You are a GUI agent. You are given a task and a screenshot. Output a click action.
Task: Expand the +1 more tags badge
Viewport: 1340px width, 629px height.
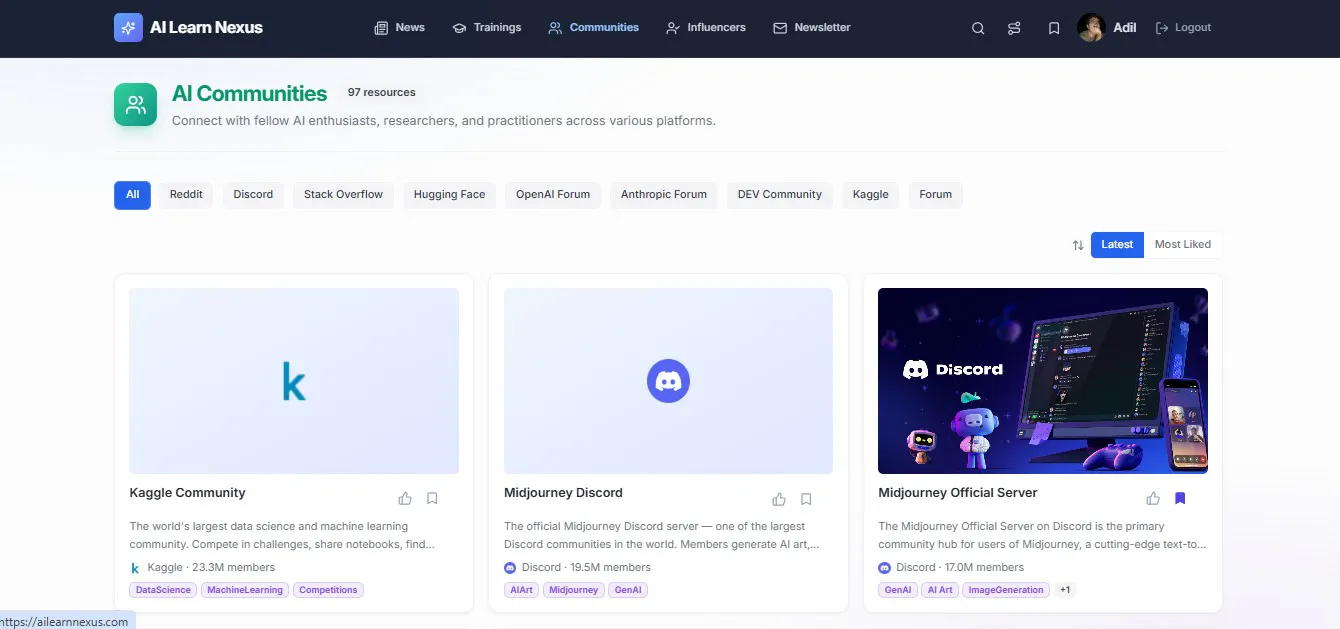coord(1065,590)
